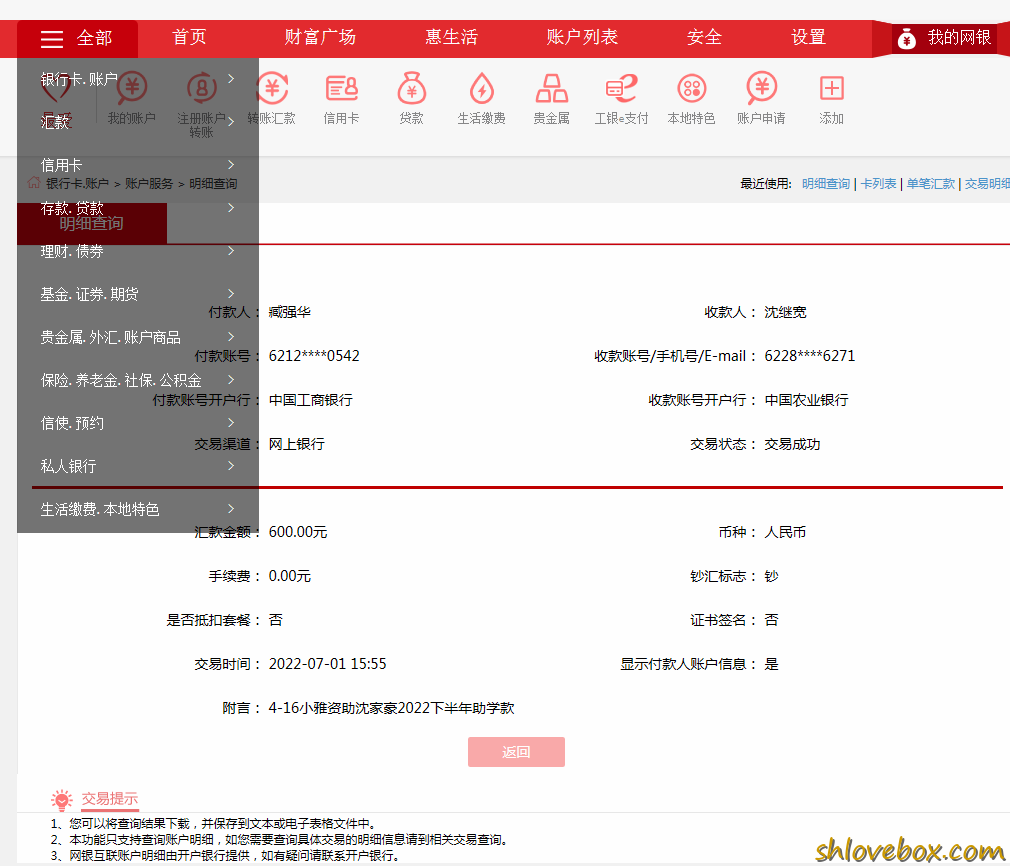1010x866 pixels.
Task: Click the 附言 remark text
Action: pos(392,707)
